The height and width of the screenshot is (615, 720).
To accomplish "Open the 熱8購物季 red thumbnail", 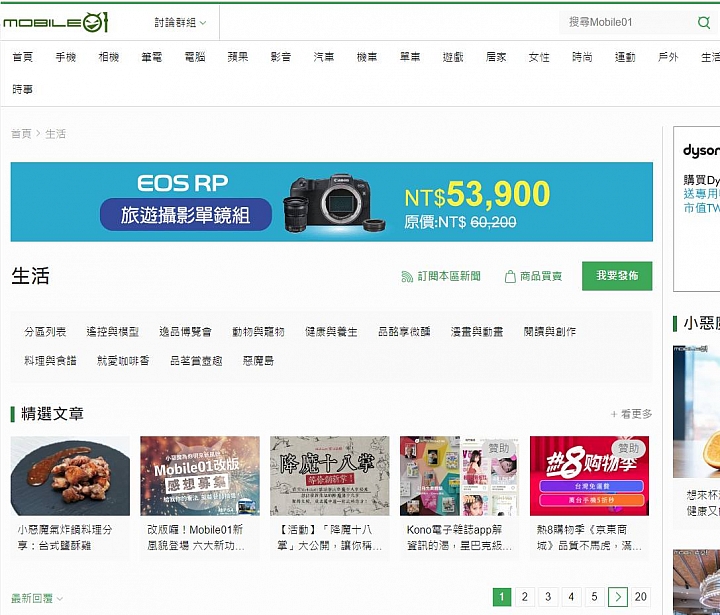I will click(x=589, y=476).
